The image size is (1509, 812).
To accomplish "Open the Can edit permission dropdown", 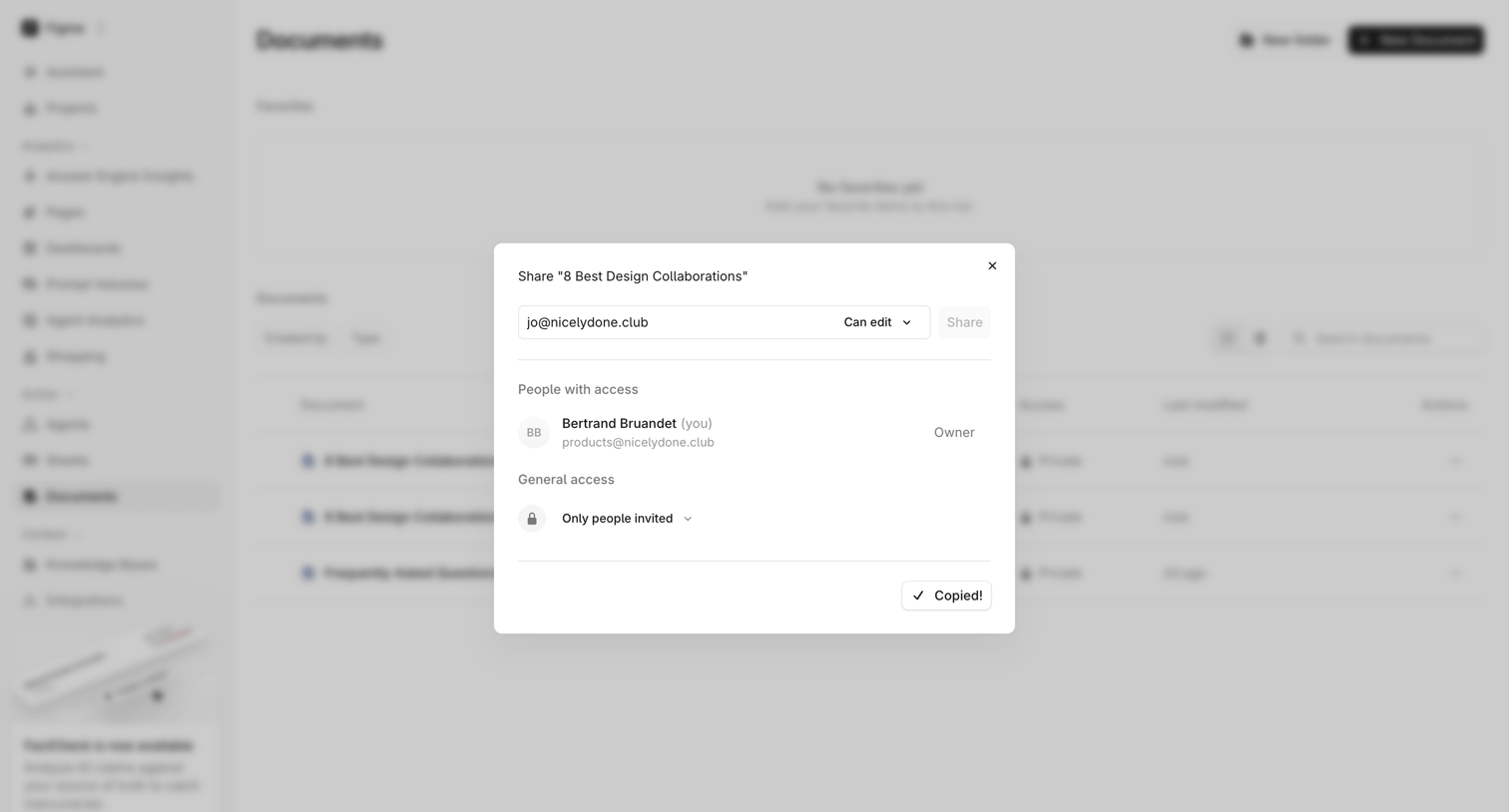I will pos(878,322).
